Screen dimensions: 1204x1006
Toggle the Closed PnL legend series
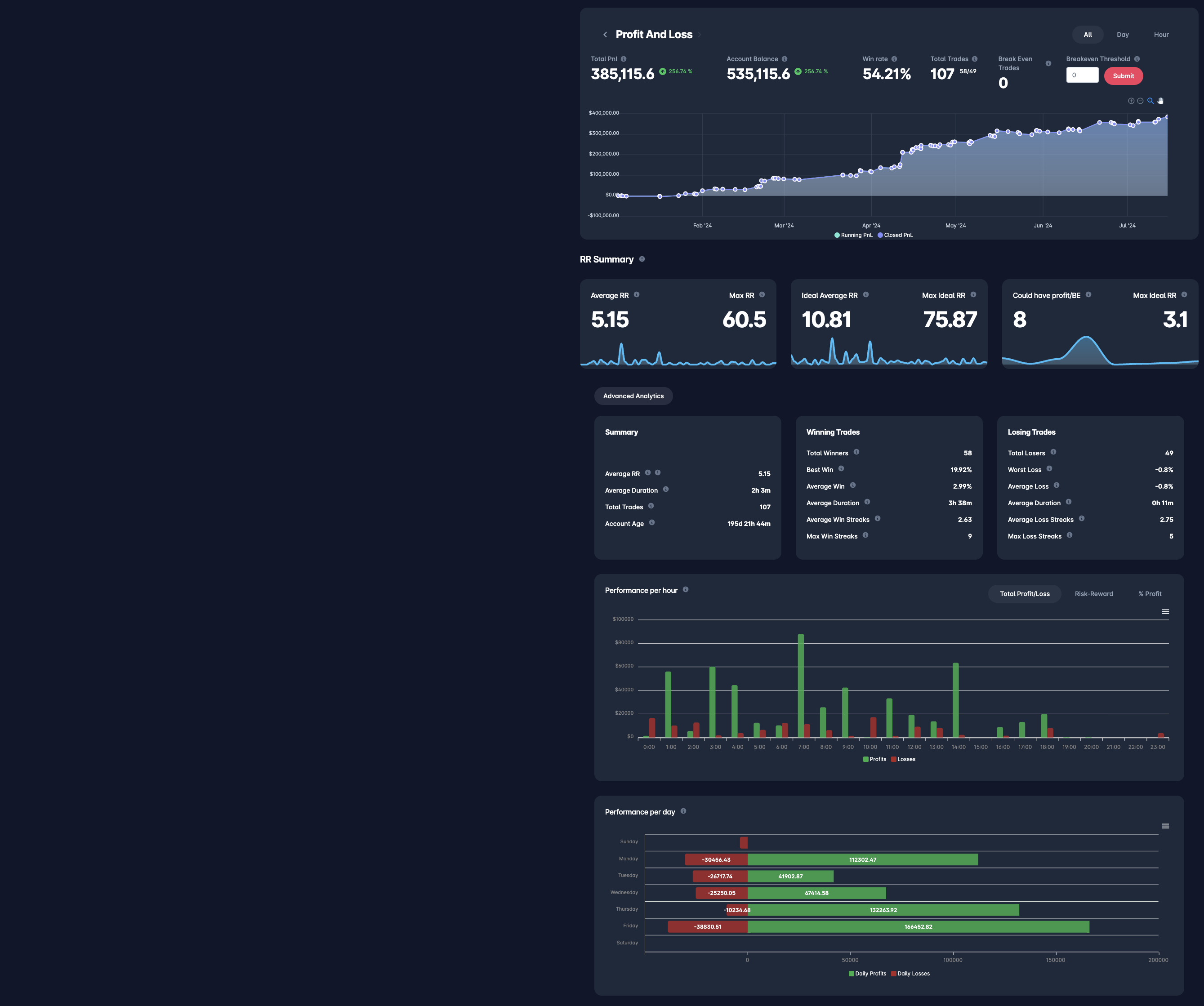pyautogui.click(x=895, y=235)
